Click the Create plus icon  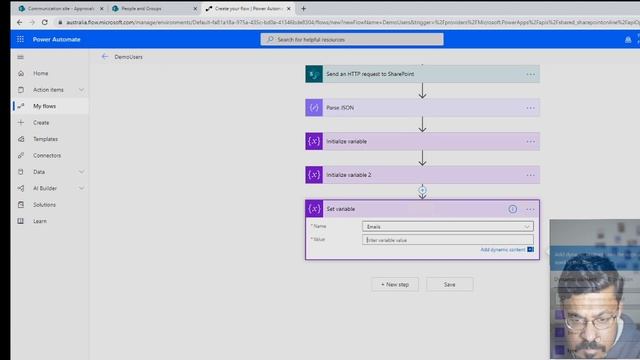pyautogui.click(x=21, y=122)
